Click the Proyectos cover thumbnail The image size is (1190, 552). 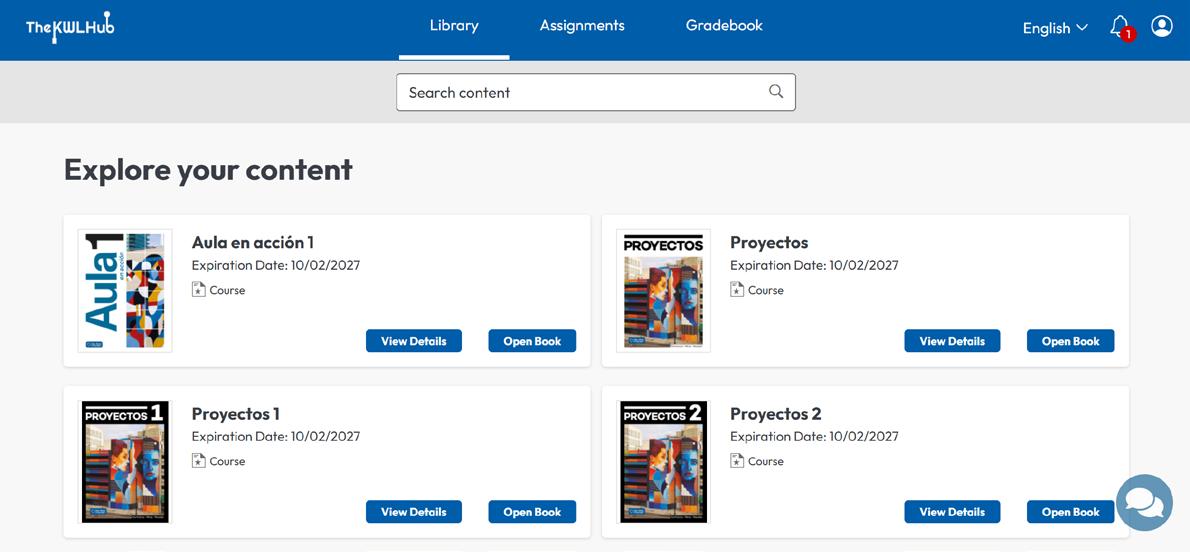pyautogui.click(x=663, y=291)
